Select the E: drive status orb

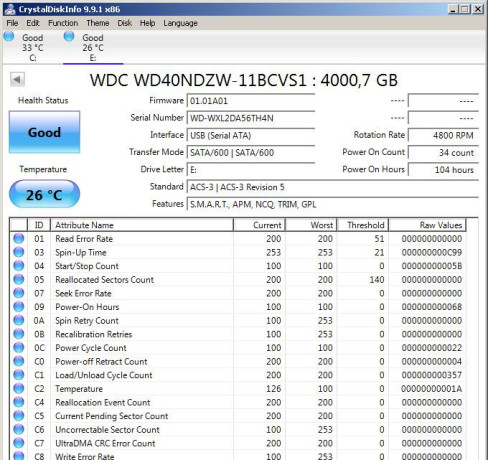click(69, 36)
